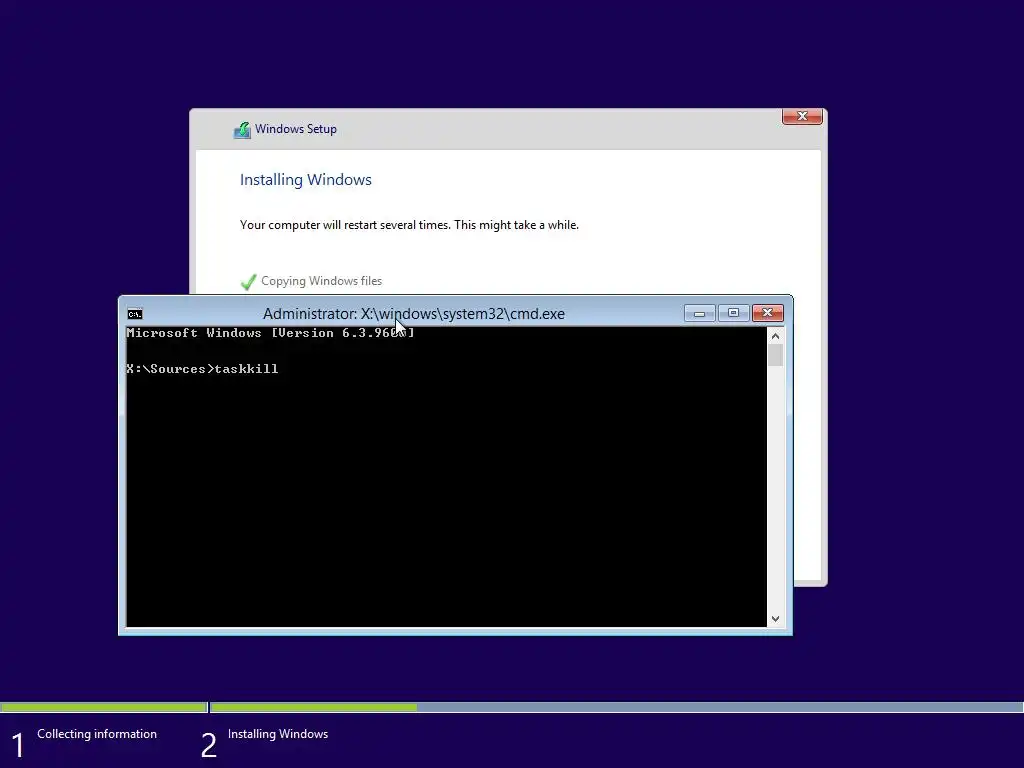Viewport: 1024px width, 768px height.
Task: Maximize the cmd.exe command prompt window
Action: (x=733, y=313)
